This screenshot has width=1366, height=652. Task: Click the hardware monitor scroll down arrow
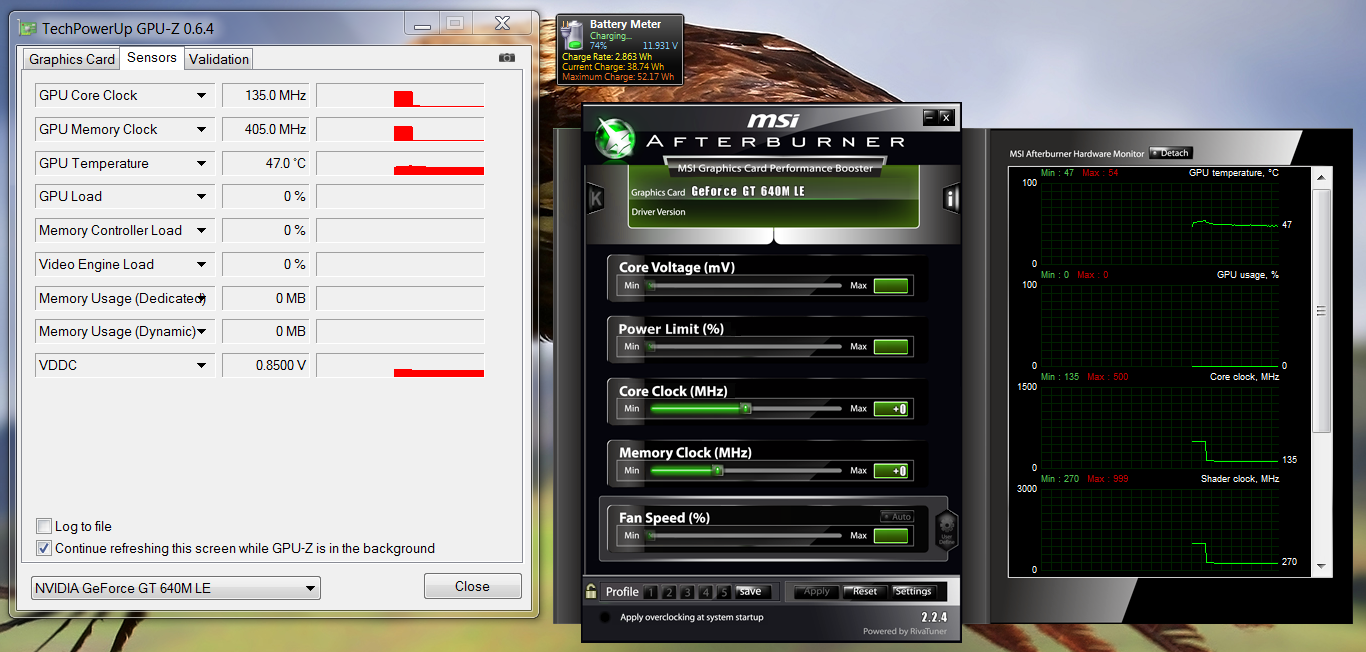[x=1322, y=566]
